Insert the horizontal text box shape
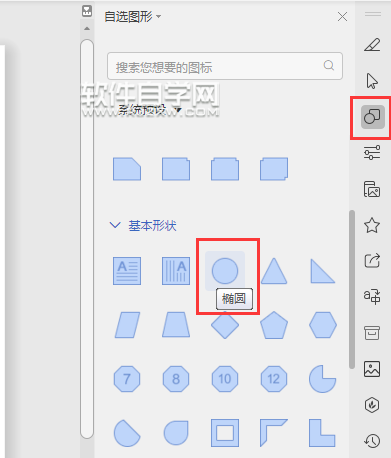Viewport: 391px width, 458px height. tap(127, 271)
